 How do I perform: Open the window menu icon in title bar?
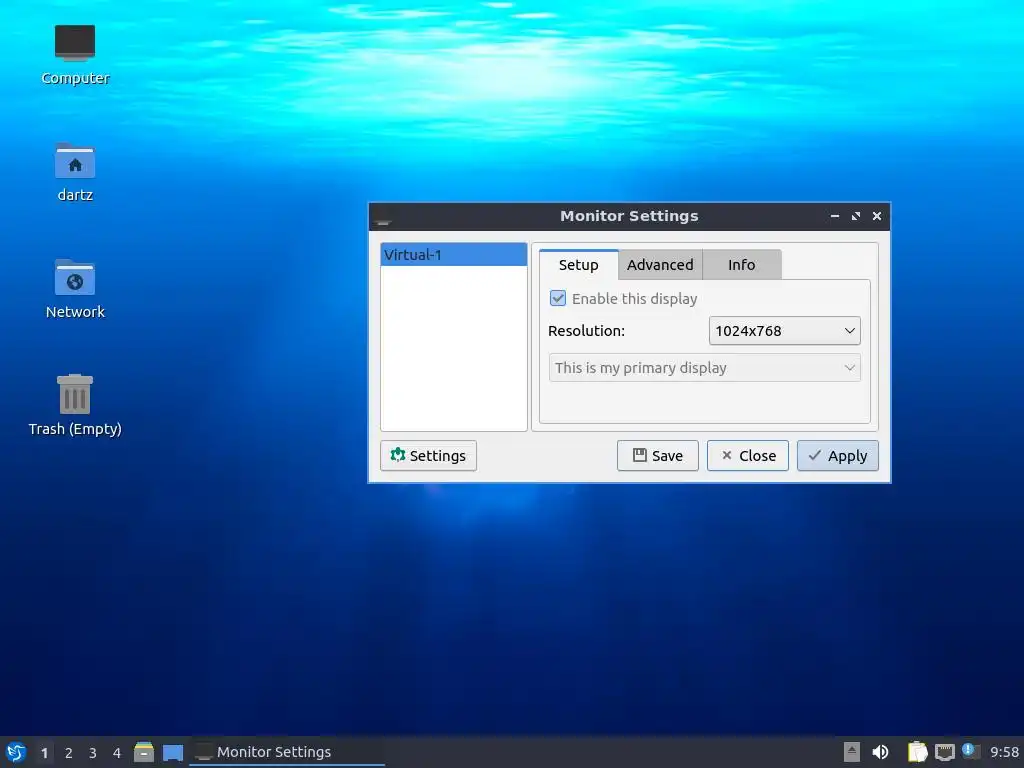click(383, 218)
